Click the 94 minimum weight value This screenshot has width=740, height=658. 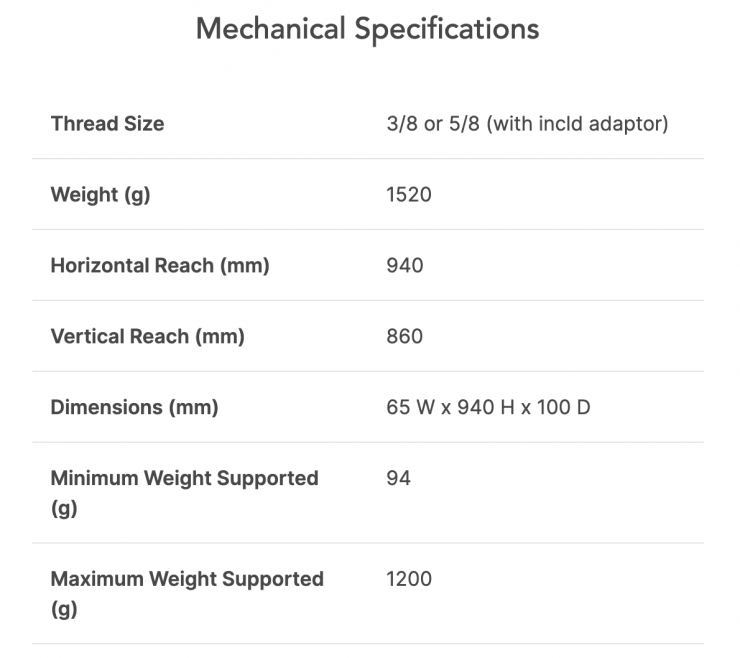click(398, 479)
